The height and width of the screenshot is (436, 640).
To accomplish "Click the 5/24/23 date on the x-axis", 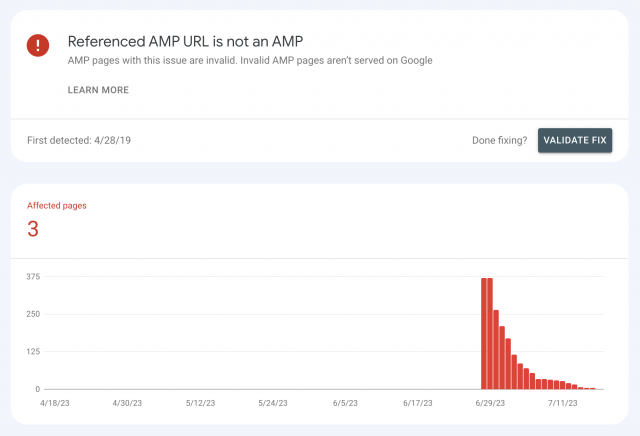I will coord(273,404).
